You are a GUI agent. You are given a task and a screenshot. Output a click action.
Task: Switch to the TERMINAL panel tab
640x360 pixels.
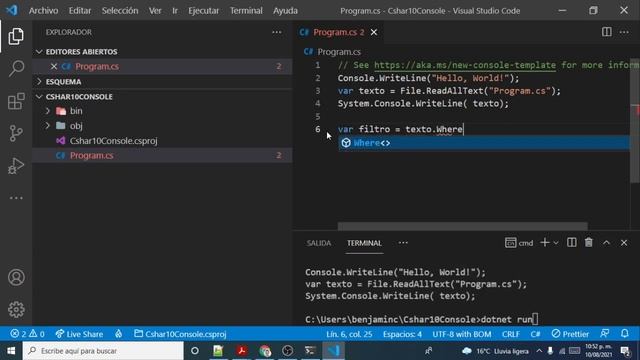(364, 243)
